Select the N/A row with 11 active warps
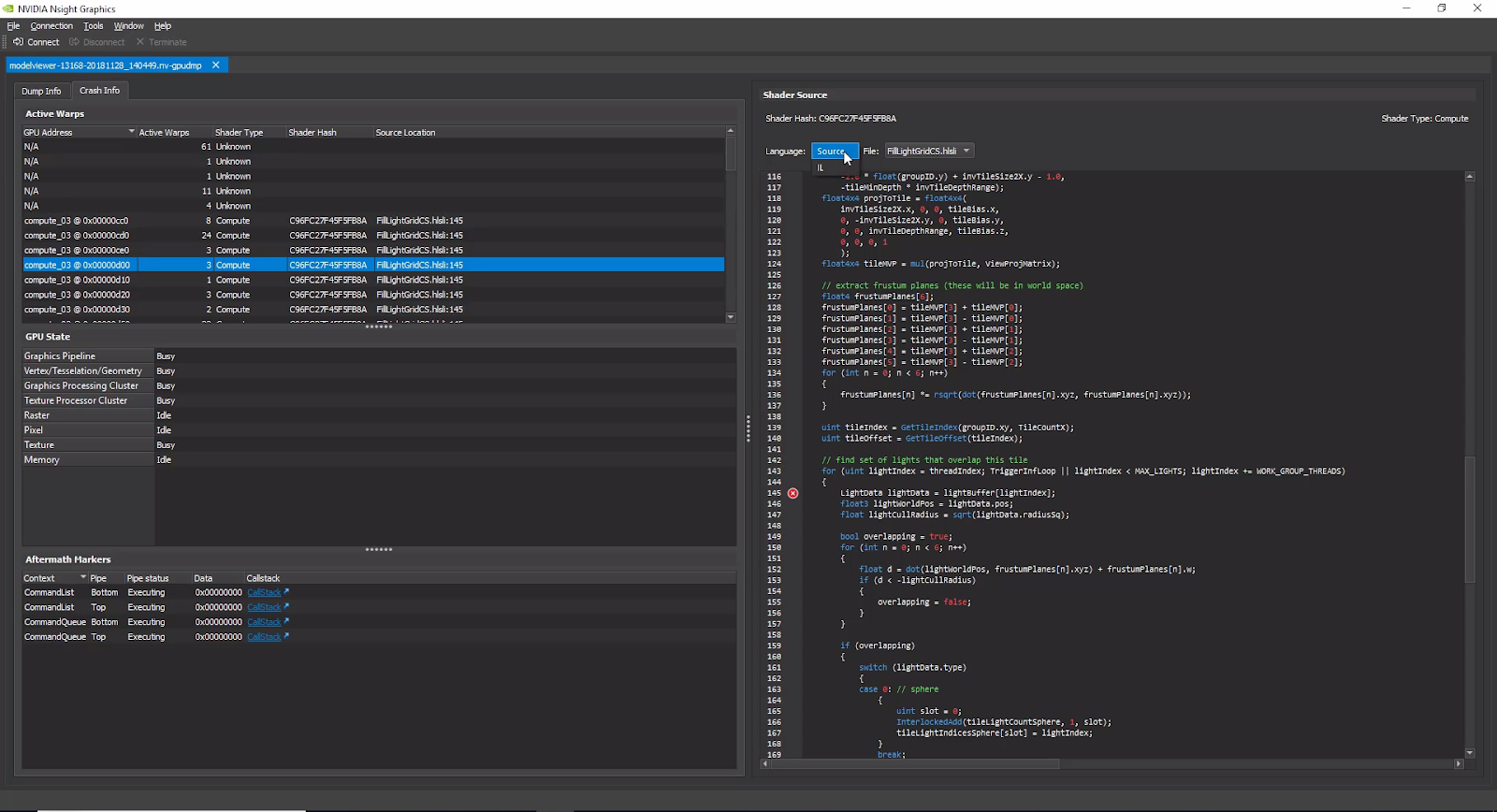 pyautogui.click(x=373, y=191)
